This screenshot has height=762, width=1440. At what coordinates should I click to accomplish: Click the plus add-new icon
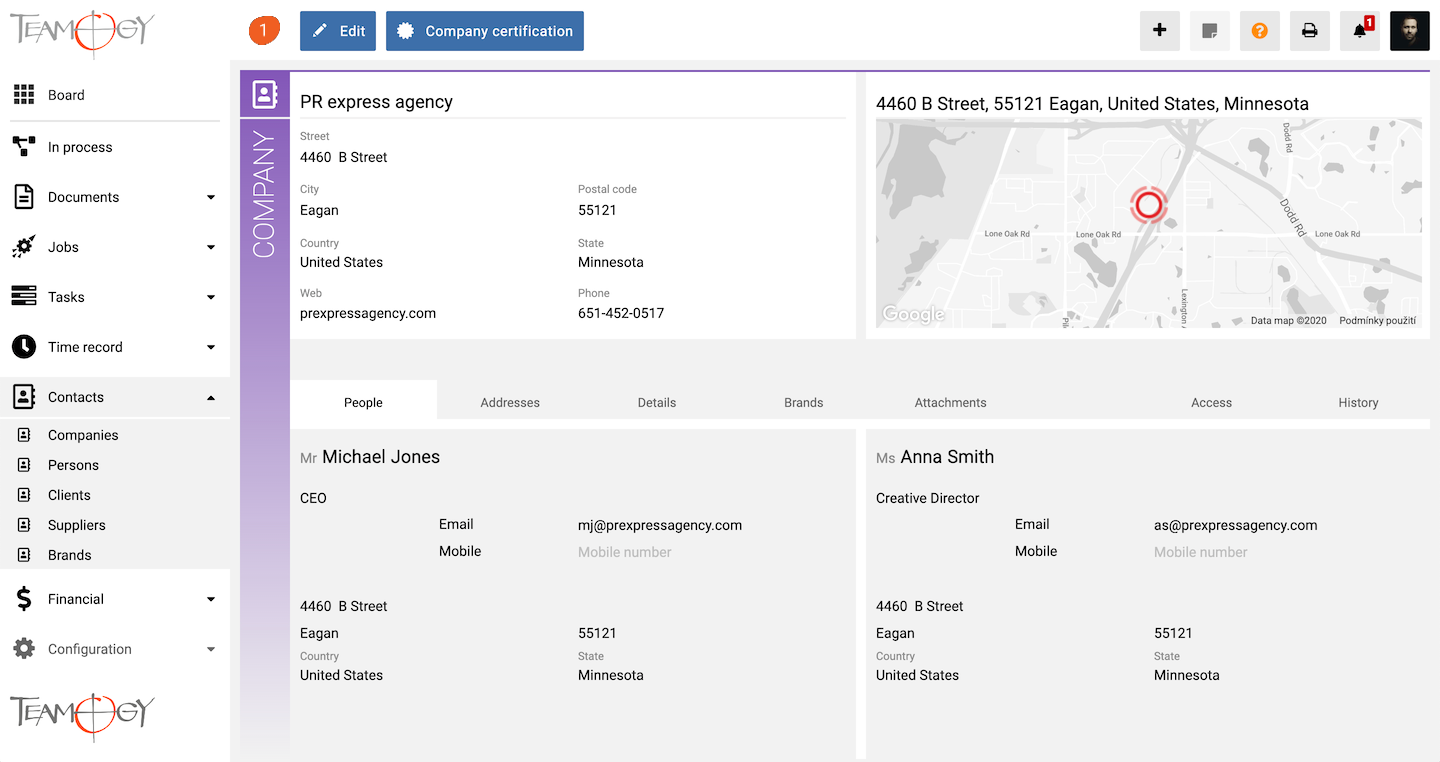[x=1159, y=31]
